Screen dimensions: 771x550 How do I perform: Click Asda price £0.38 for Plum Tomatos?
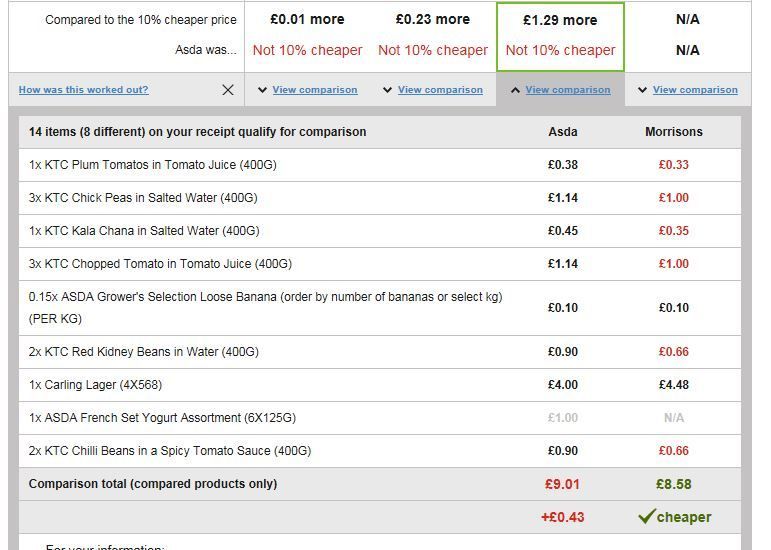tap(563, 165)
